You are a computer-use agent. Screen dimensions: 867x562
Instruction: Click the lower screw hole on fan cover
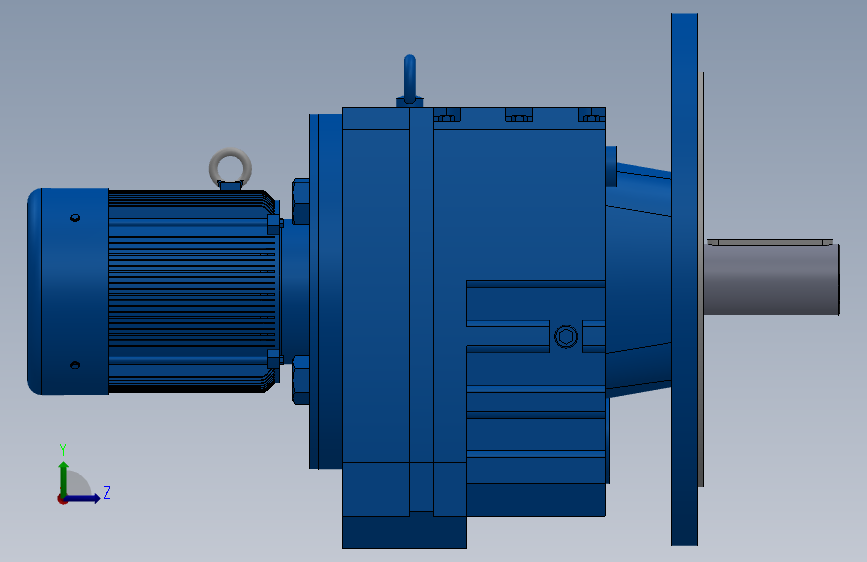tap(75, 365)
